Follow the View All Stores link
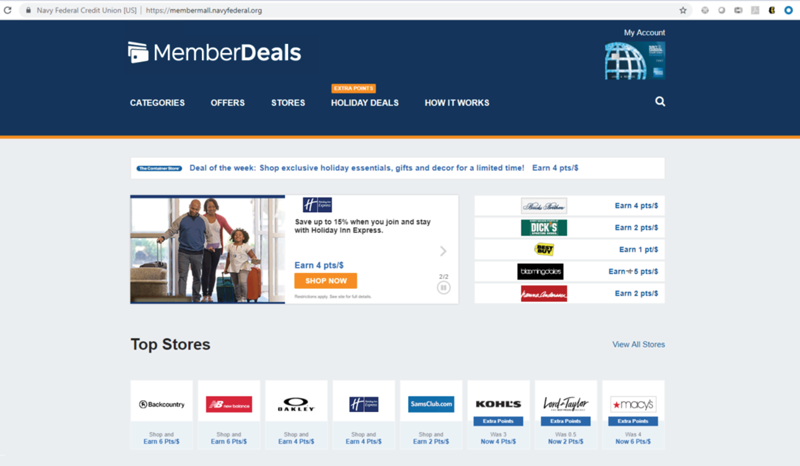The image size is (800, 466). point(638,345)
